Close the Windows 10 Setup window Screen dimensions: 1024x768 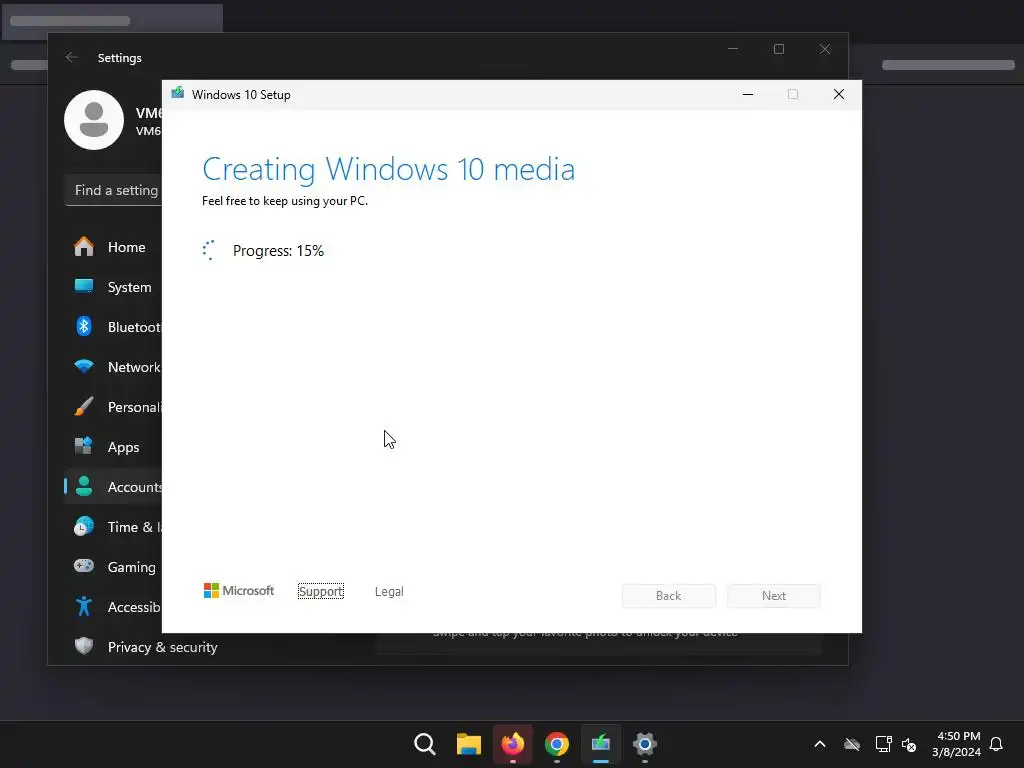click(839, 94)
